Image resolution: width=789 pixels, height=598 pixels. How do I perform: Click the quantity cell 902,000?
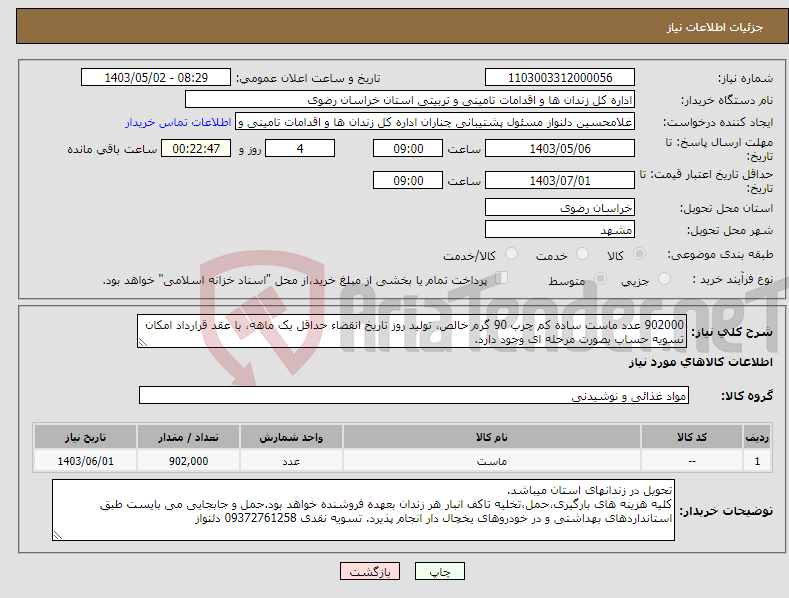[x=188, y=461]
